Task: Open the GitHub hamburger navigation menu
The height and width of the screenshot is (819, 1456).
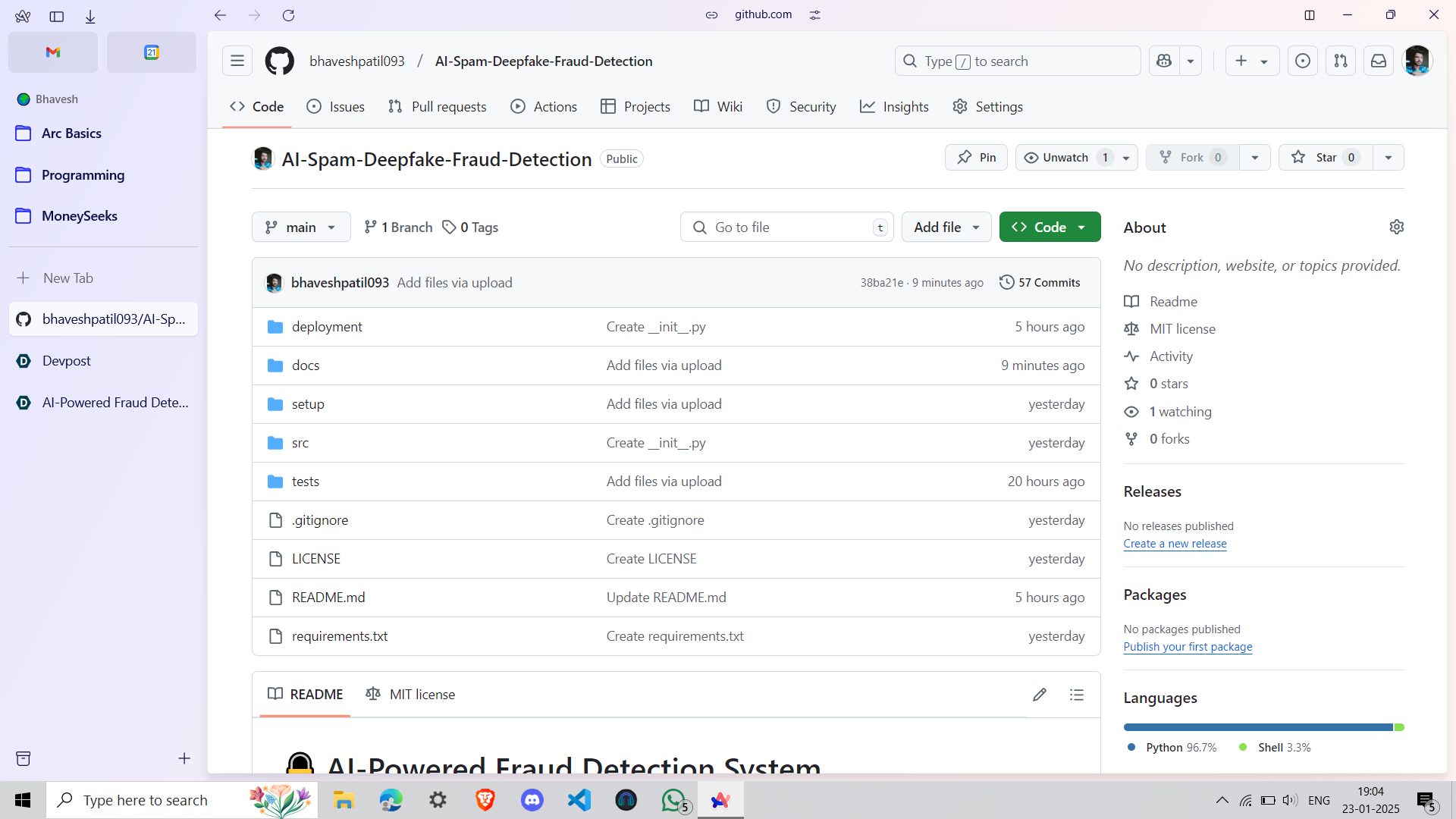Action: (237, 61)
